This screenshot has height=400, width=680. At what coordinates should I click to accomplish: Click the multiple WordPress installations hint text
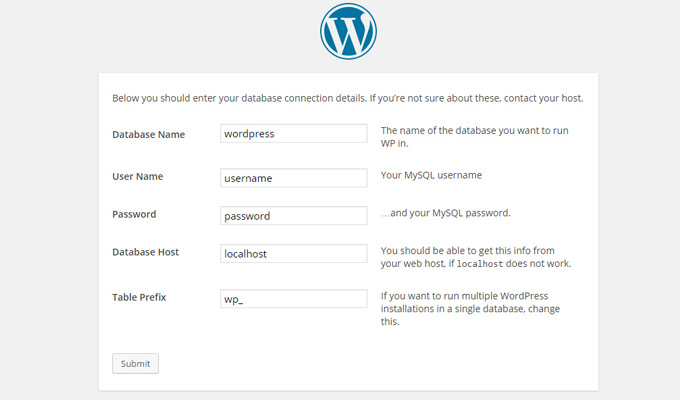(470, 308)
